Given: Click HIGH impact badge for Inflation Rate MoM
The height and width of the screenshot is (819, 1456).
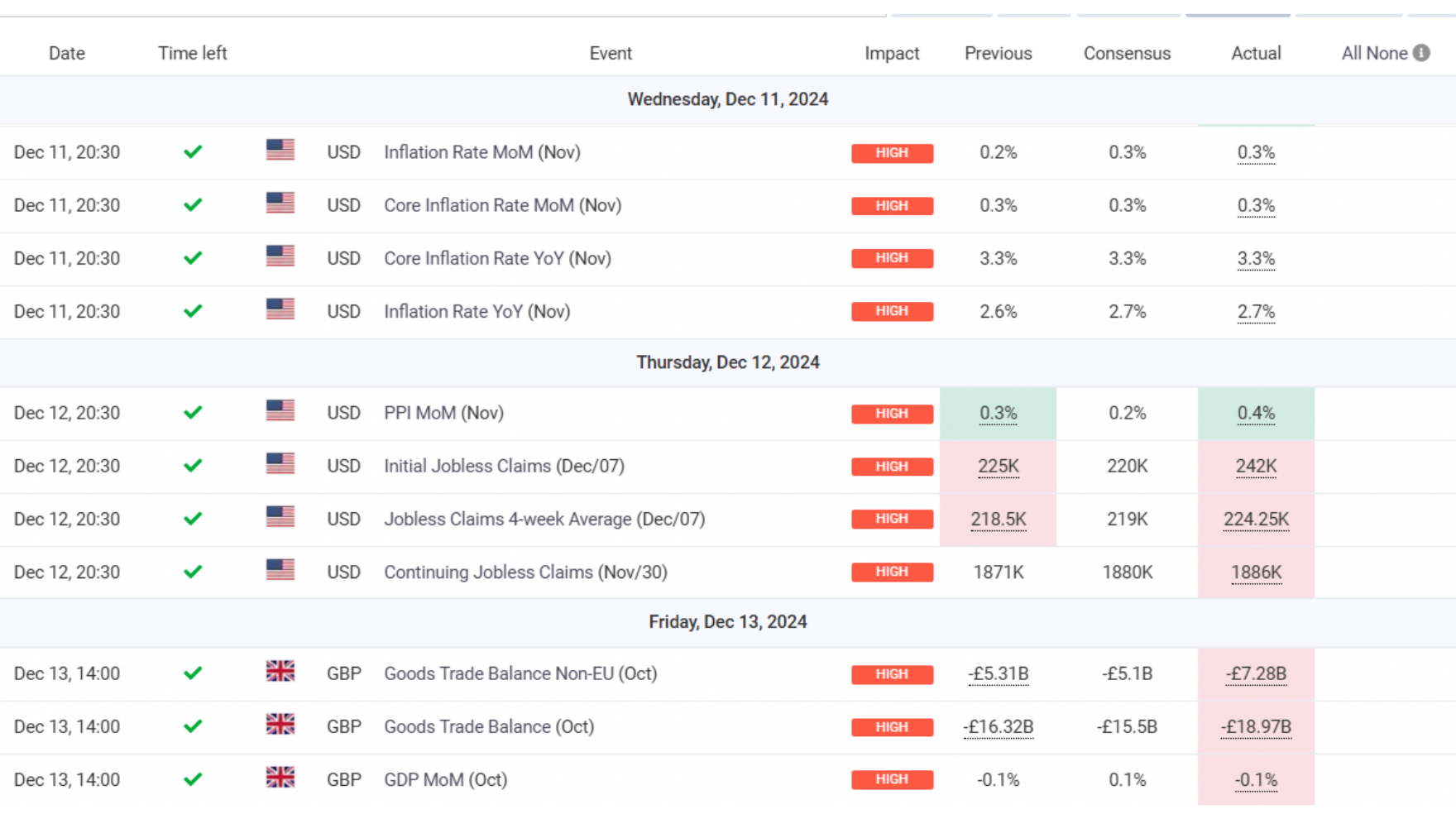Looking at the screenshot, I should pos(892,153).
